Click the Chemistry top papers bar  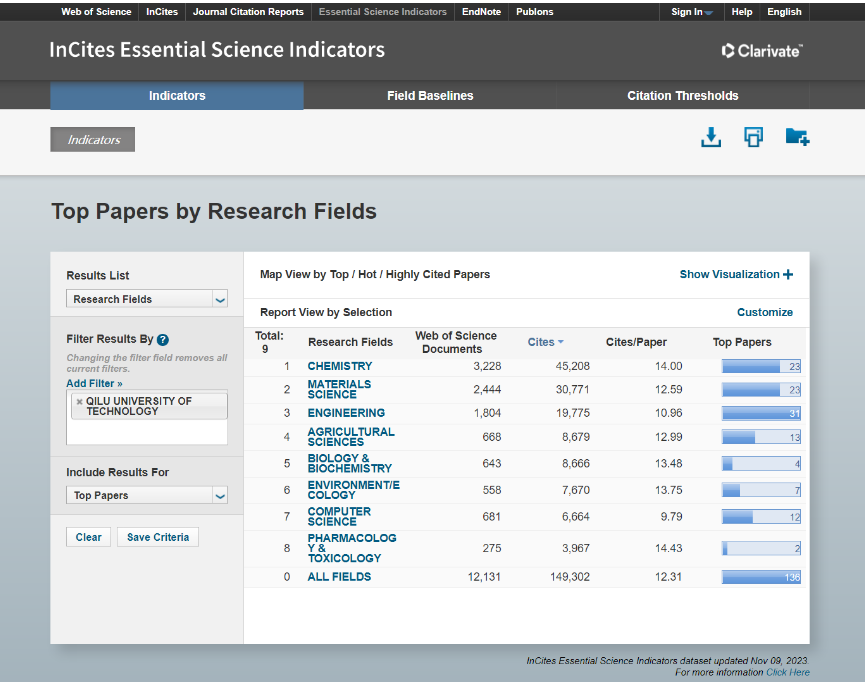tap(760, 367)
